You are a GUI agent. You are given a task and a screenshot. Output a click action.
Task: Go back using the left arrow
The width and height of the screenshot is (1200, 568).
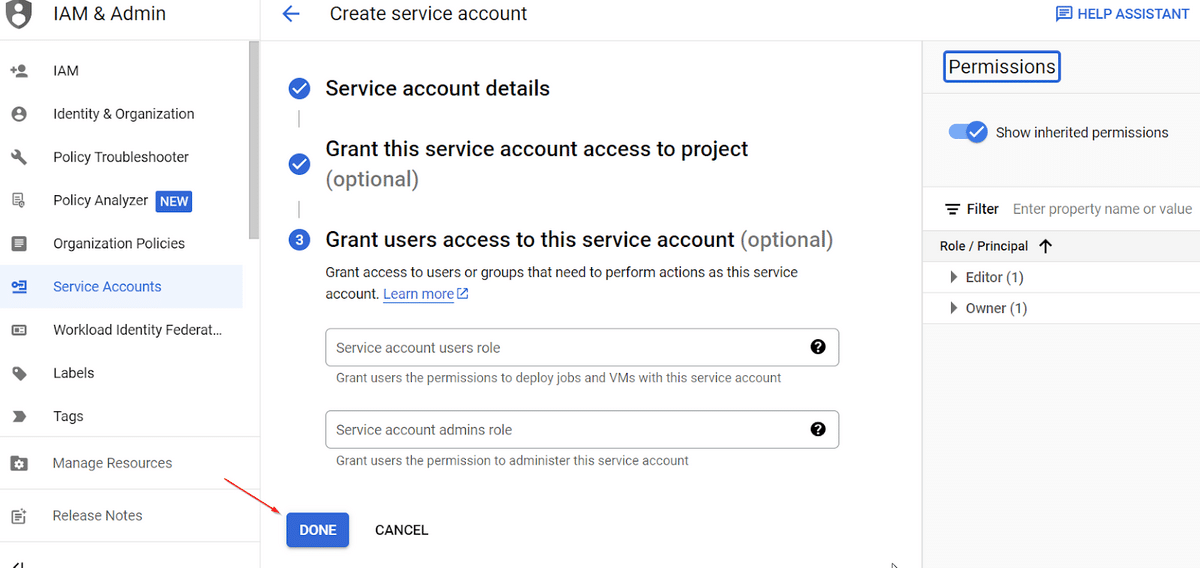[291, 14]
